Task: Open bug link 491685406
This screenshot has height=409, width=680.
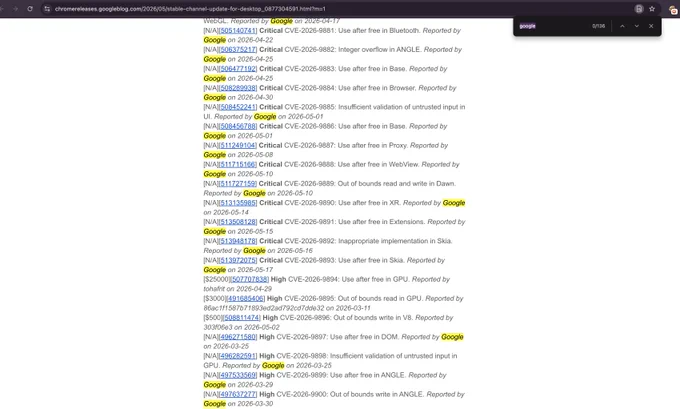Action: [x=245, y=298]
